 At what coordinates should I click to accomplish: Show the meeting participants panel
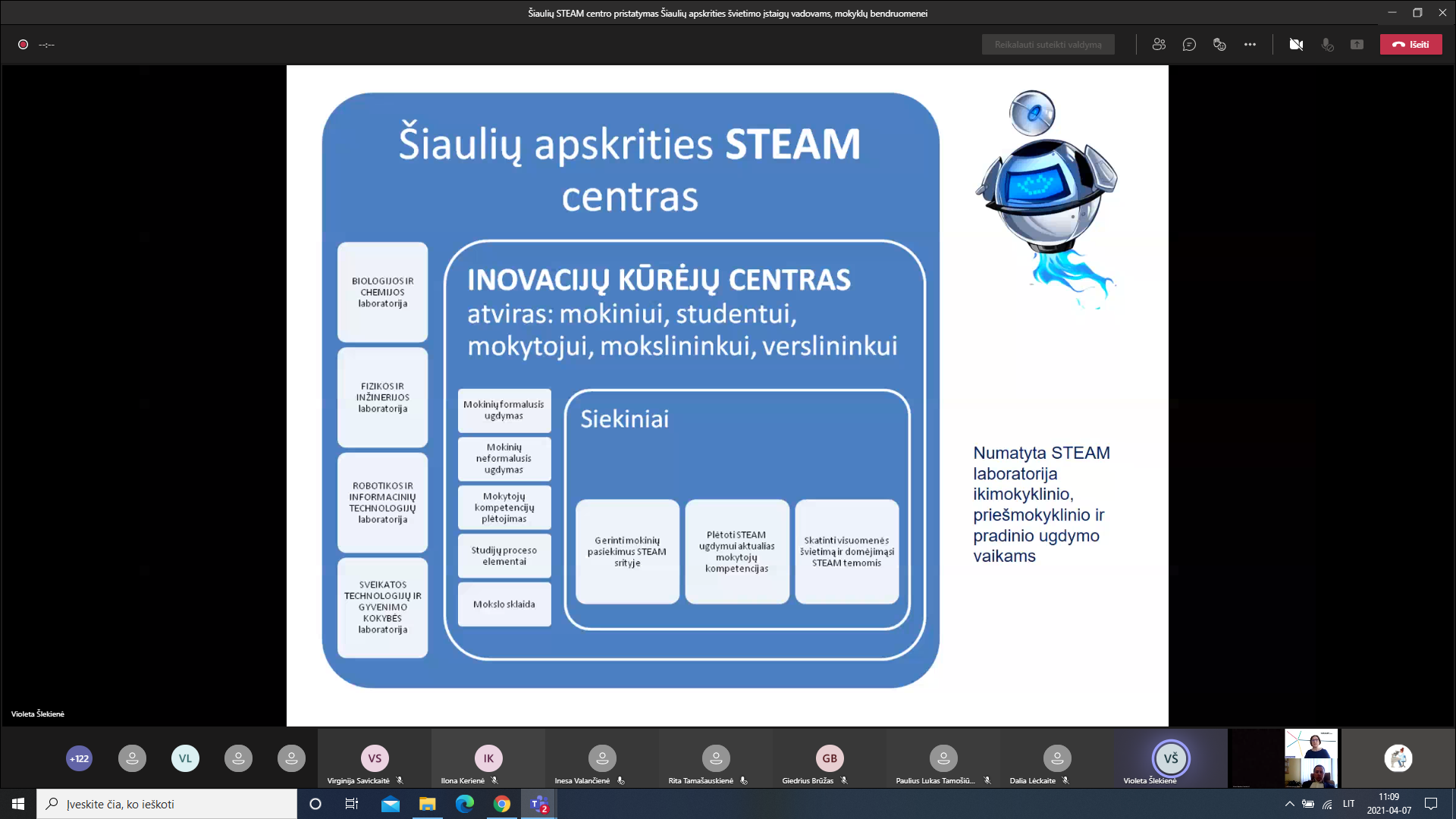[1159, 45]
